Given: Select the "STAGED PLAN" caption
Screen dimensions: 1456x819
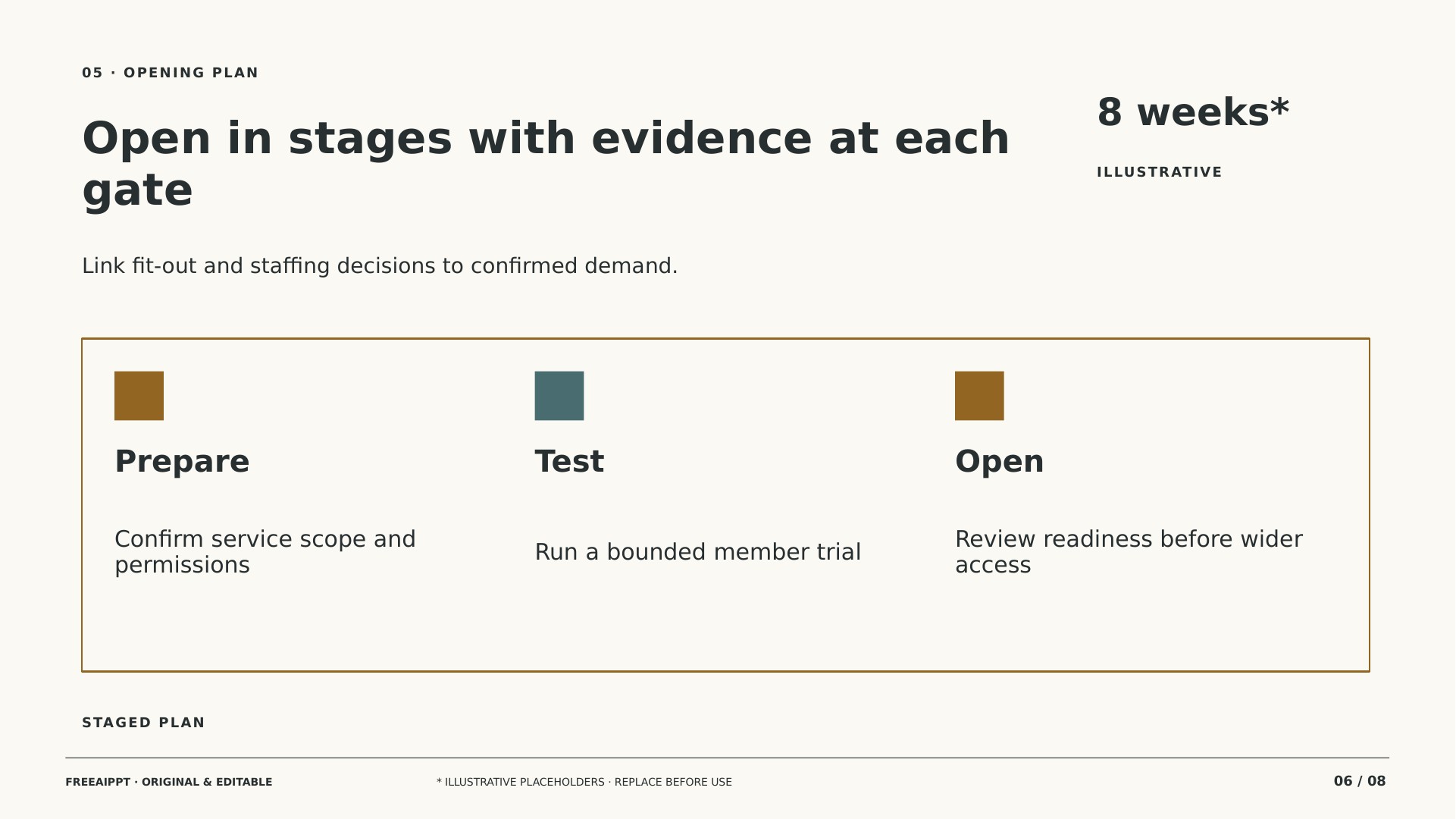Looking at the screenshot, I should pyautogui.click(x=143, y=723).
